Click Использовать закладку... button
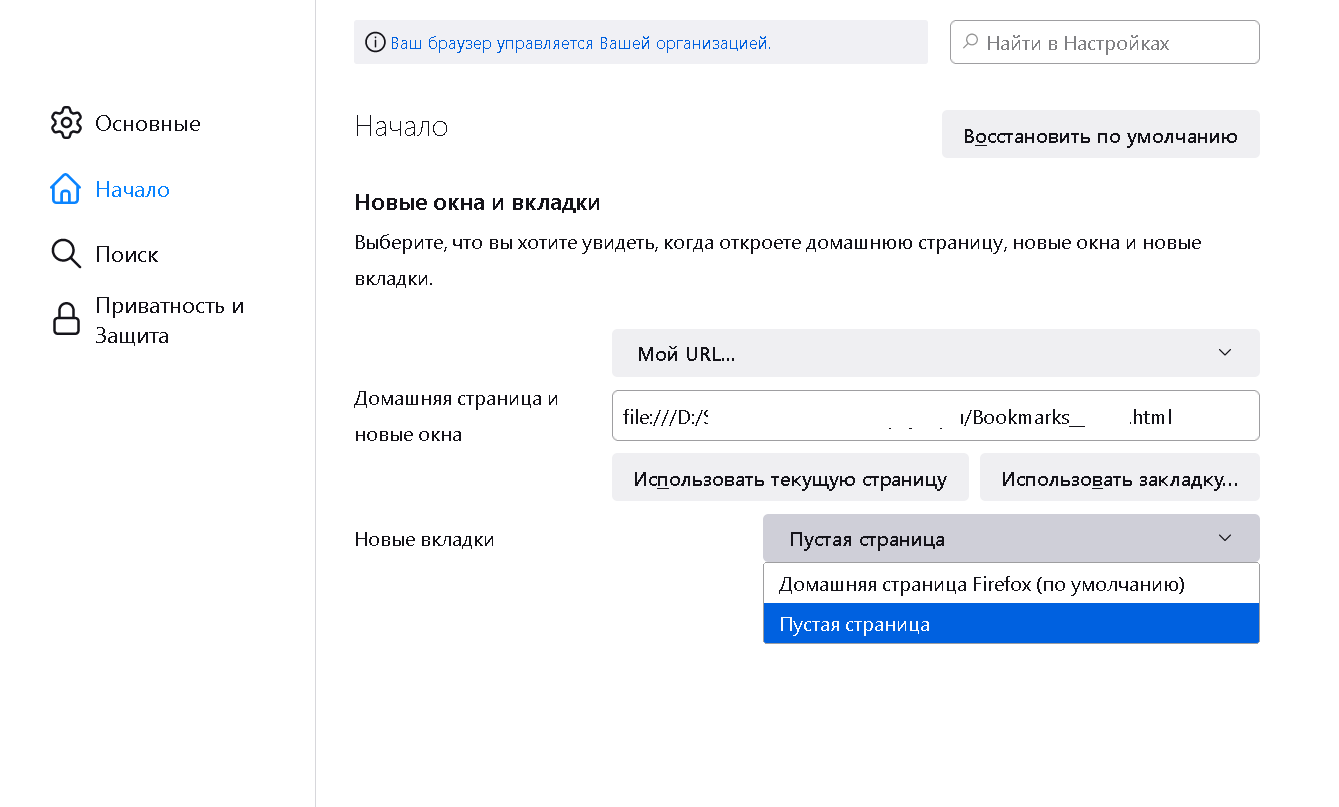 coord(1119,479)
